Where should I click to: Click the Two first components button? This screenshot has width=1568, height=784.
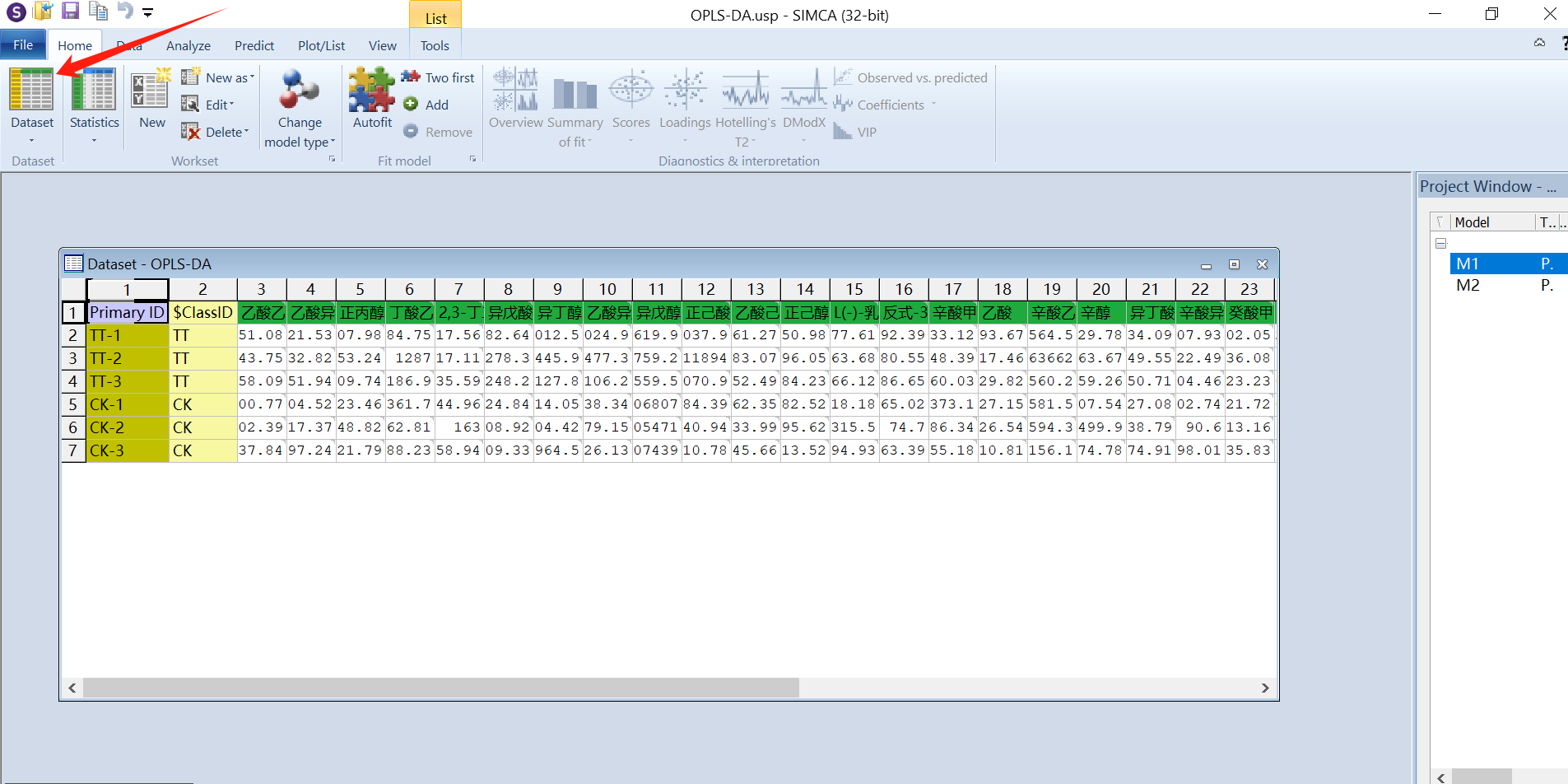[x=439, y=77]
